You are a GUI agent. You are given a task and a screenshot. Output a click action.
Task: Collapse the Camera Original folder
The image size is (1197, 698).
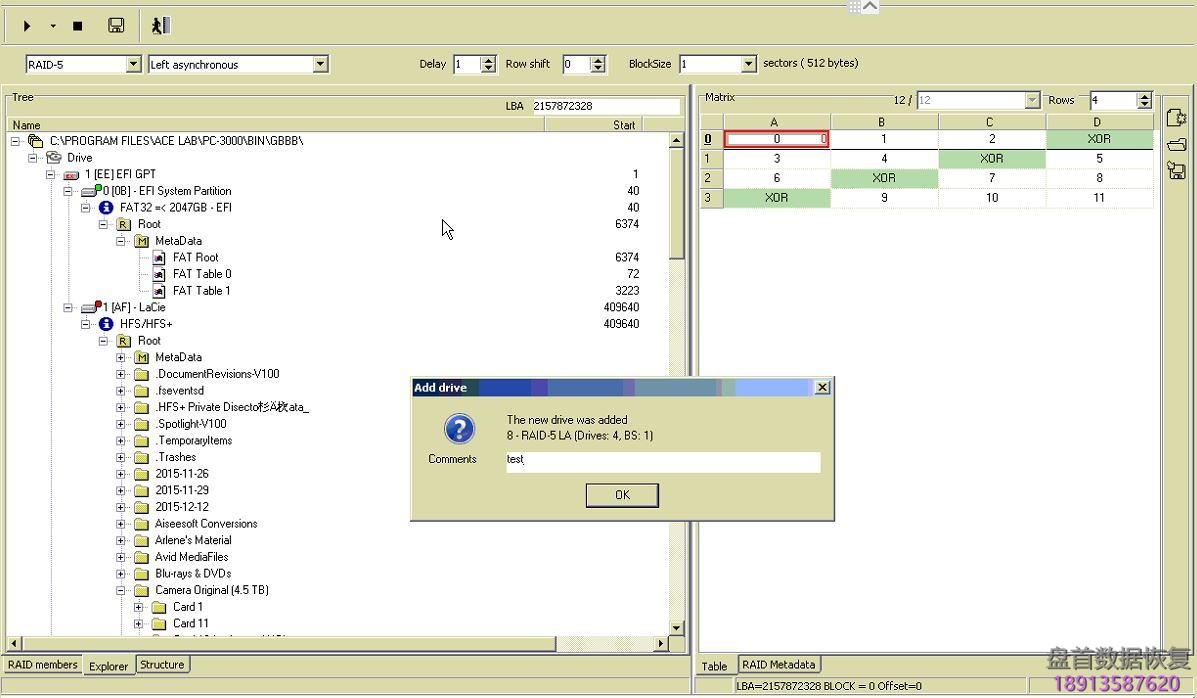121,591
